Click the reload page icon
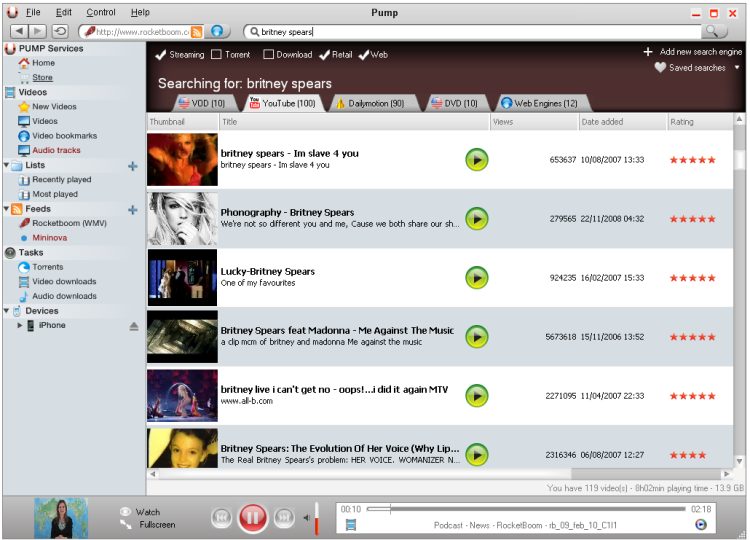750x540 pixels. click(60, 32)
